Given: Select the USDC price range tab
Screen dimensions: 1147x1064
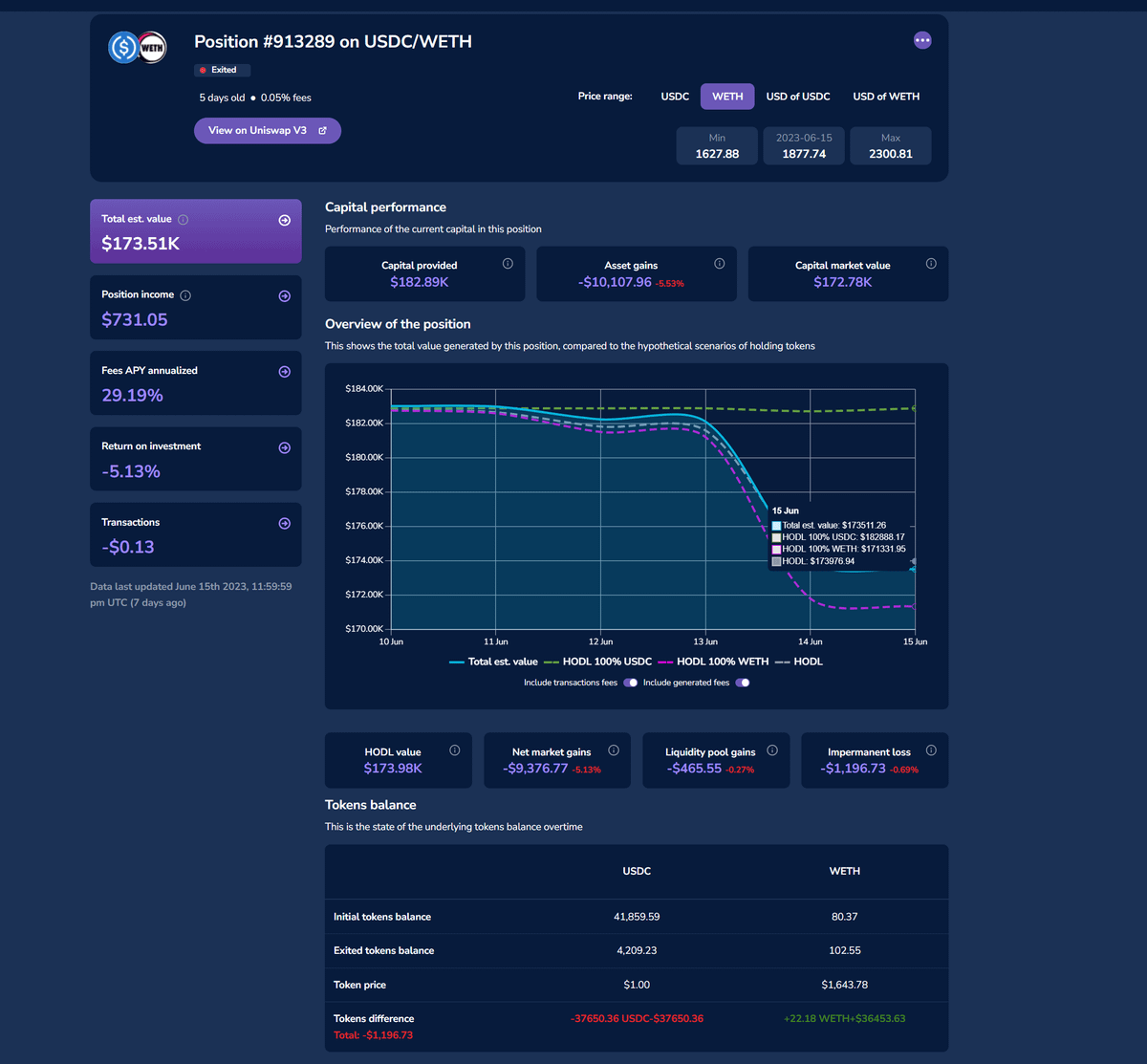Looking at the screenshot, I should click(x=675, y=97).
